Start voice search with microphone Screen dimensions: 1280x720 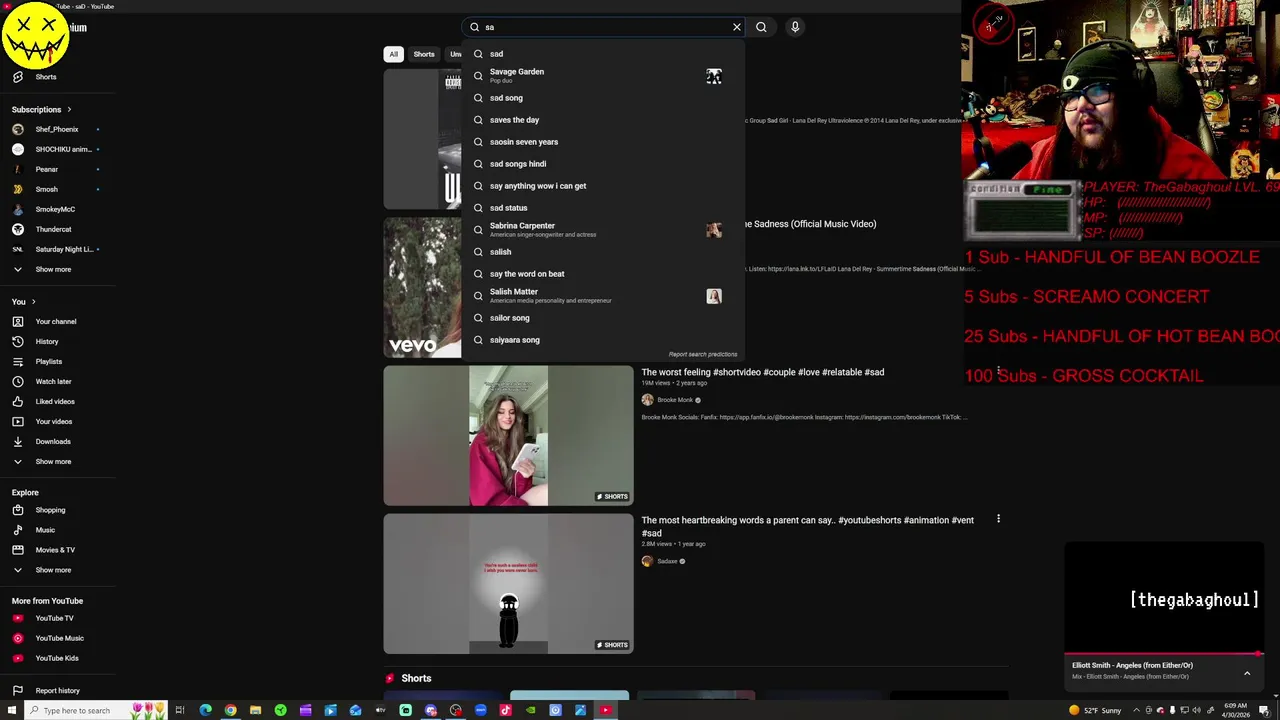(795, 27)
